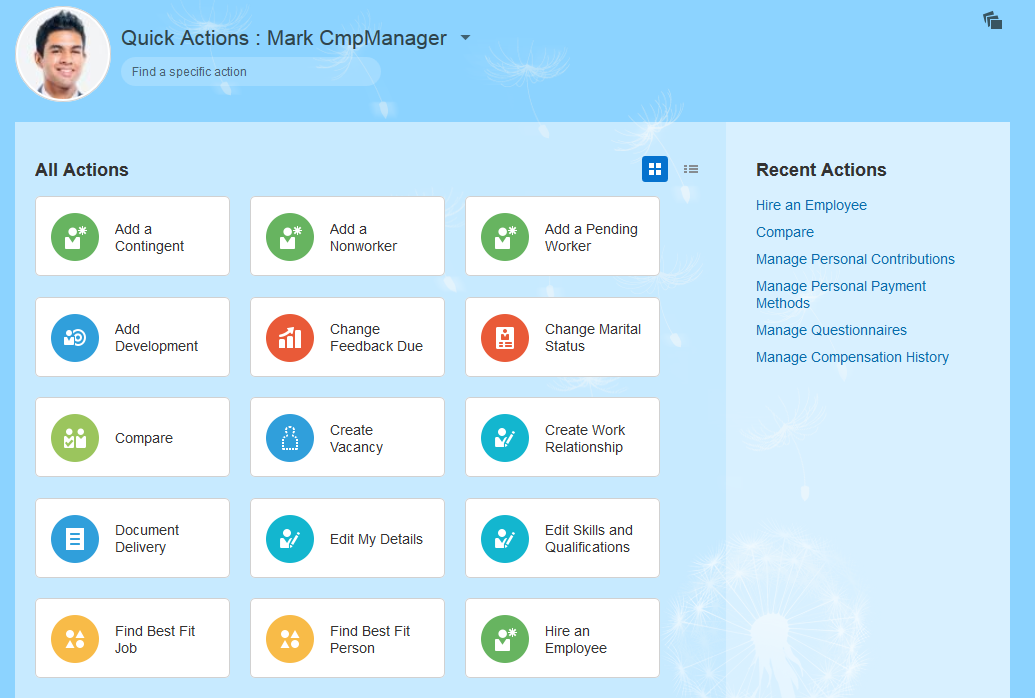This screenshot has height=698, width=1035.
Task: Open Manage Personal Contributions link
Action: 855,260
